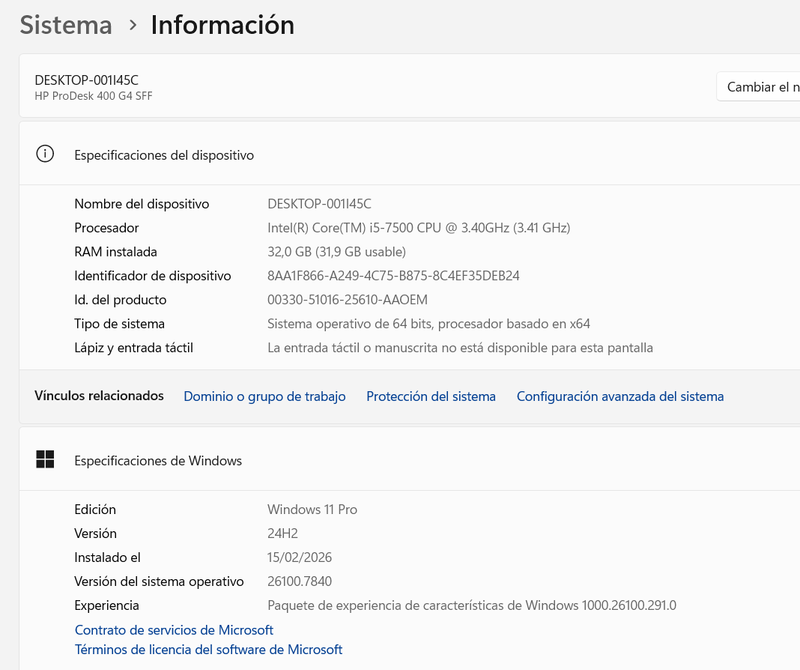This screenshot has height=670, width=800.
Task: Select Tipo de sistema label
Action: click(119, 324)
